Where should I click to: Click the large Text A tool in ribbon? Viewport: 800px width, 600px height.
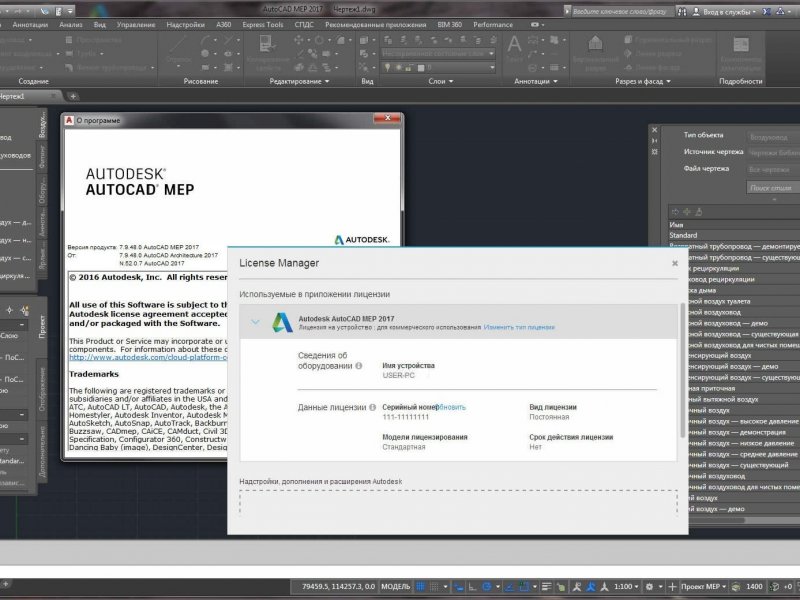(x=514, y=45)
